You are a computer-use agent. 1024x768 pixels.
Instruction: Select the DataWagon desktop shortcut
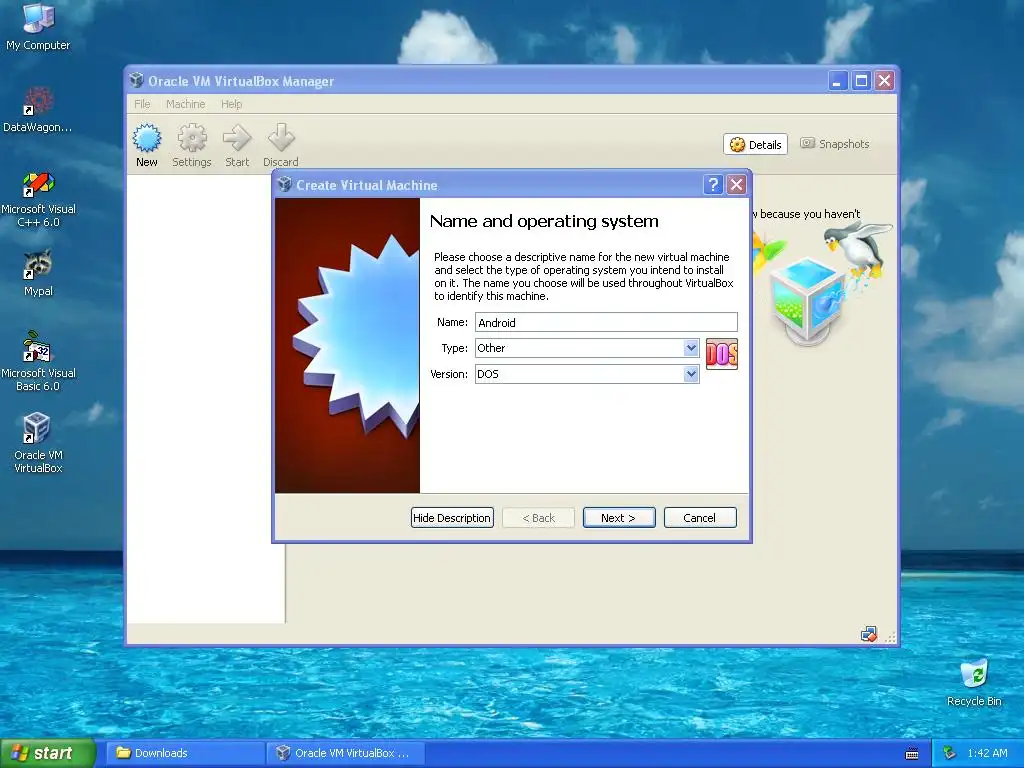[x=38, y=110]
